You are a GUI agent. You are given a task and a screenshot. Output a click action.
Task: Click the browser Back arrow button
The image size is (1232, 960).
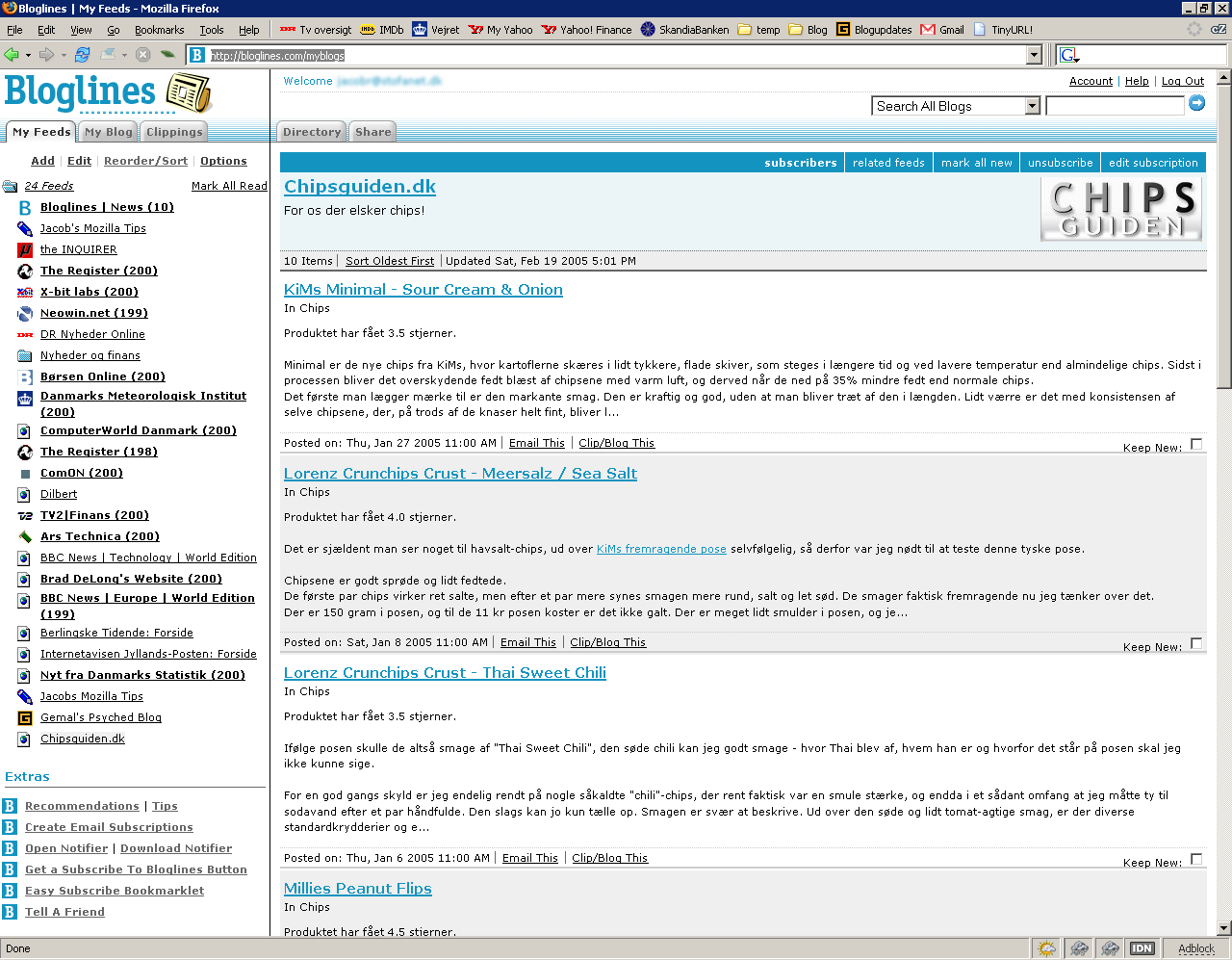coord(12,55)
